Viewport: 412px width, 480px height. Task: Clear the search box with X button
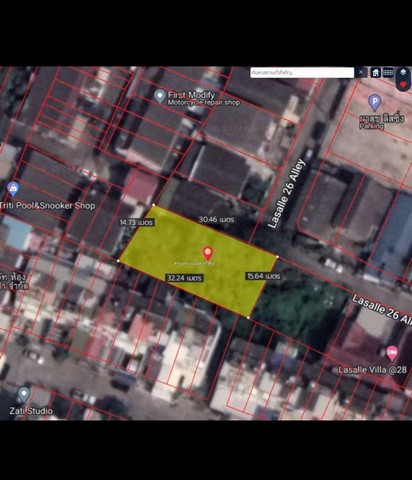click(x=361, y=72)
